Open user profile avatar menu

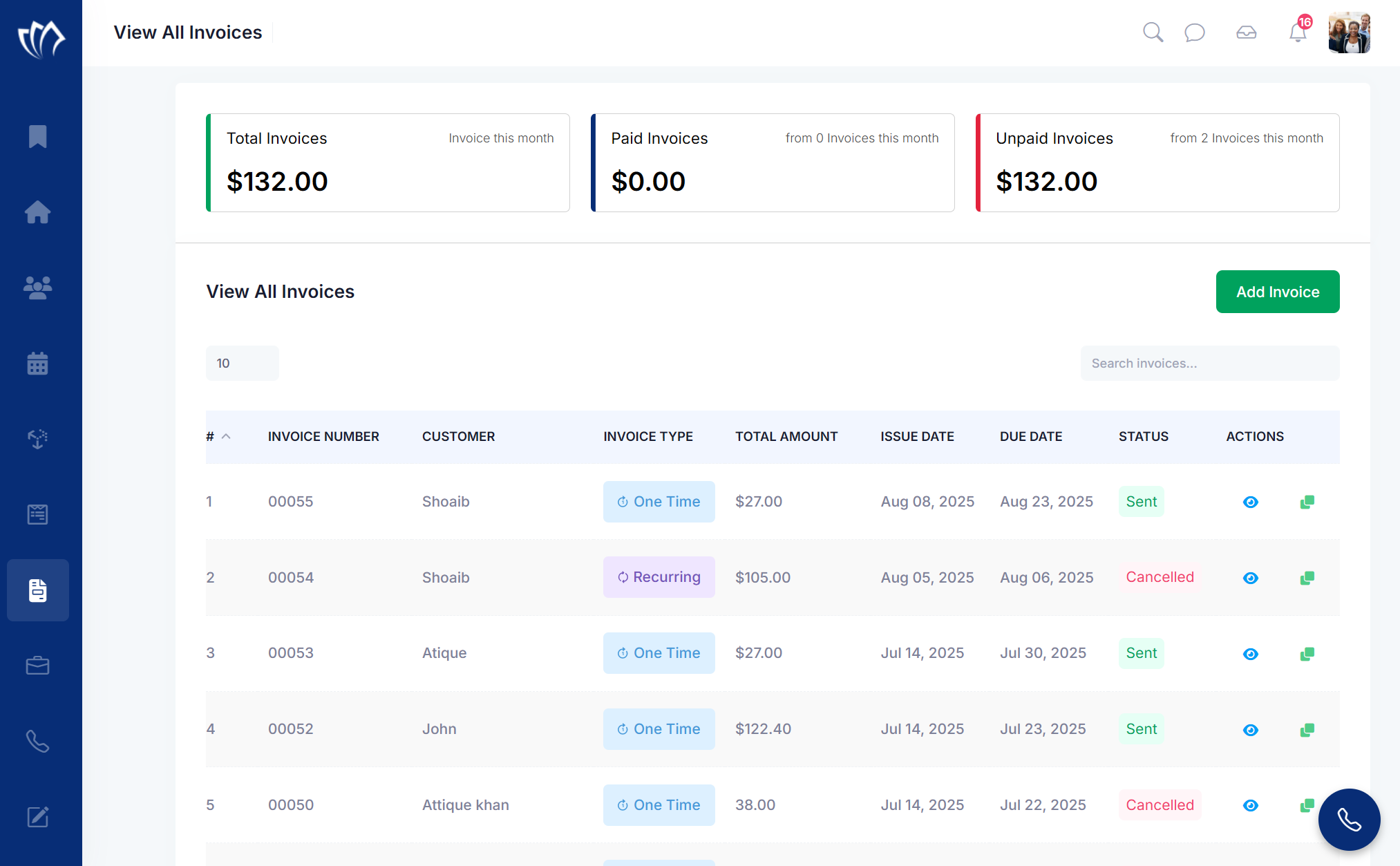[1349, 32]
